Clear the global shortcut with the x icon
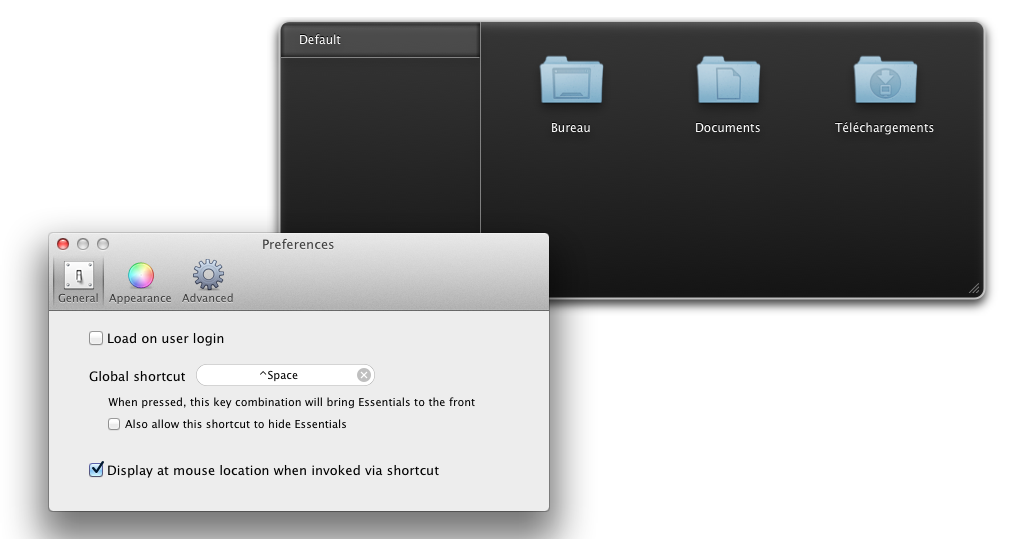Image resolution: width=1028 pixels, height=539 pixels. tap(364, 375)
